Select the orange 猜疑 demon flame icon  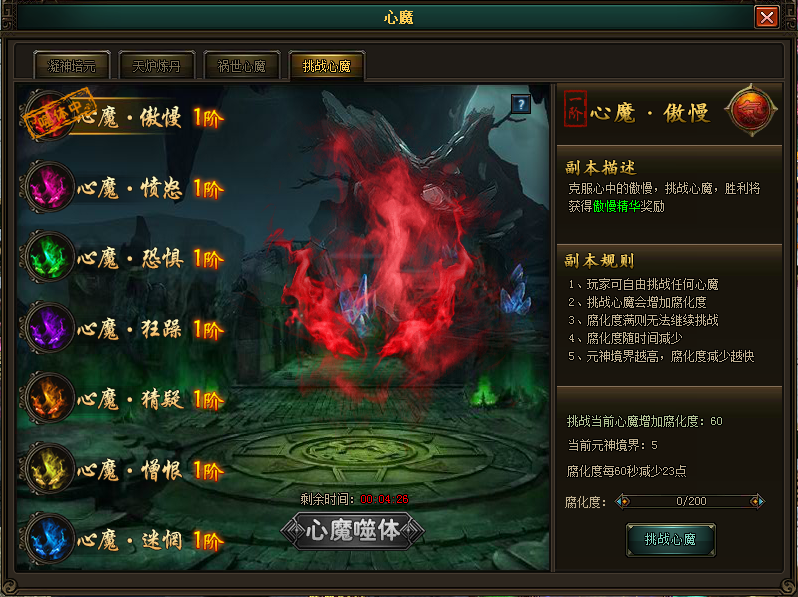click(x=49, y=399)
